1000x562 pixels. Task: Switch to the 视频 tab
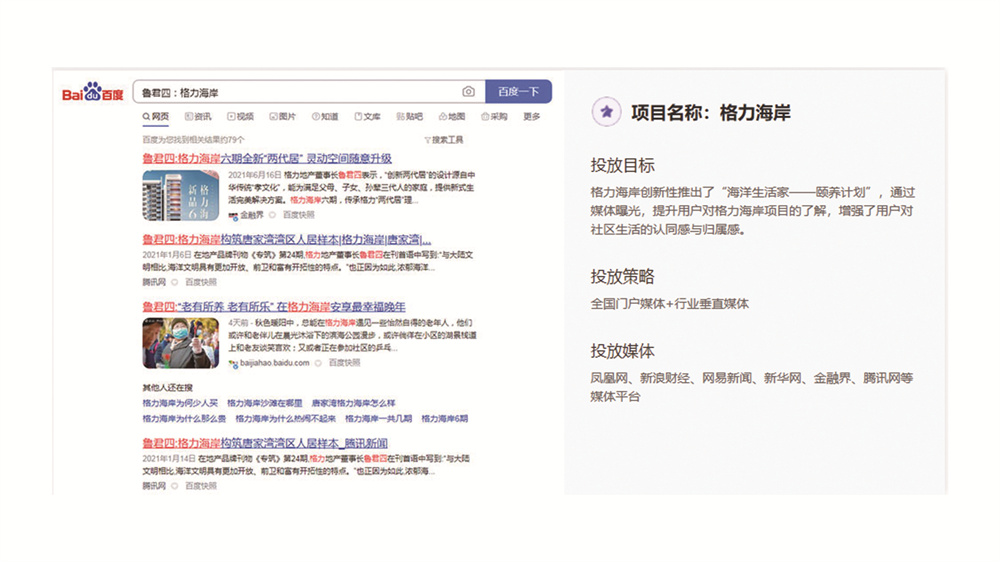(240, 117)
